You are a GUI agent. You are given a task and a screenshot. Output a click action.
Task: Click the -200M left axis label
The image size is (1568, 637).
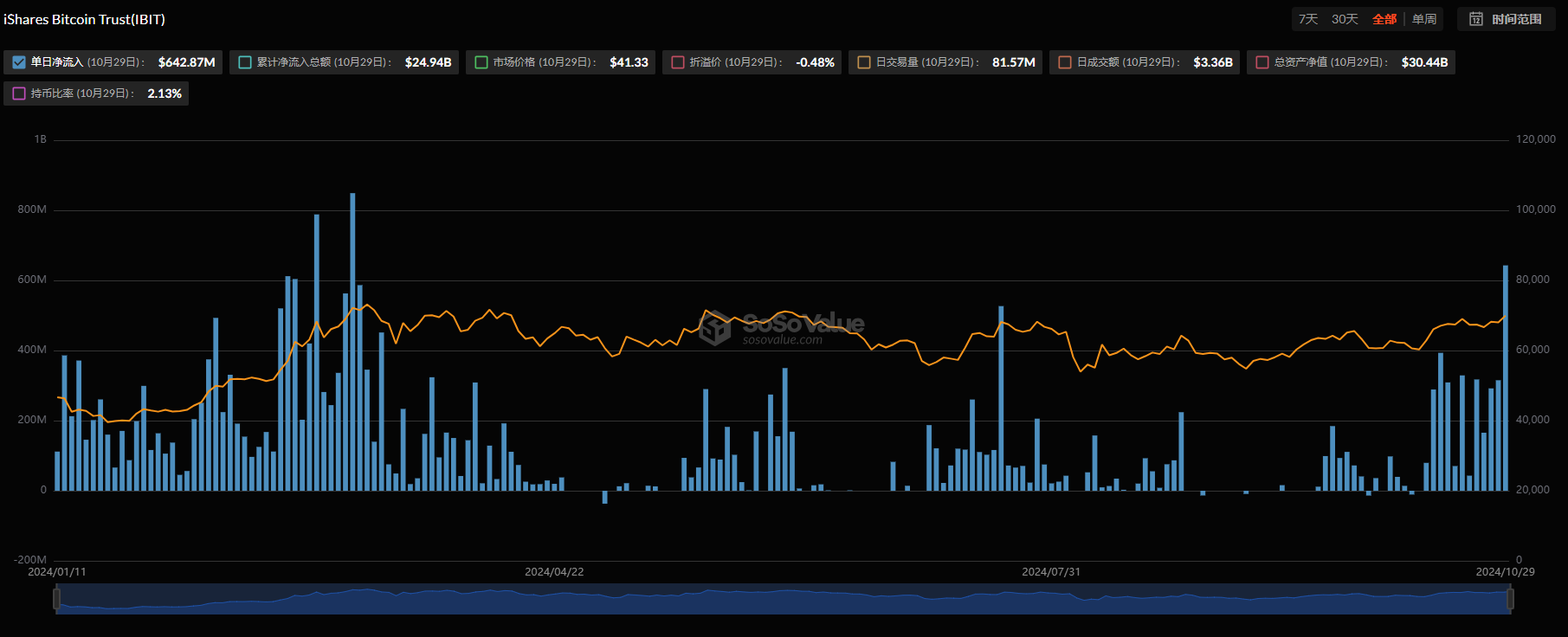click(30, 560)
